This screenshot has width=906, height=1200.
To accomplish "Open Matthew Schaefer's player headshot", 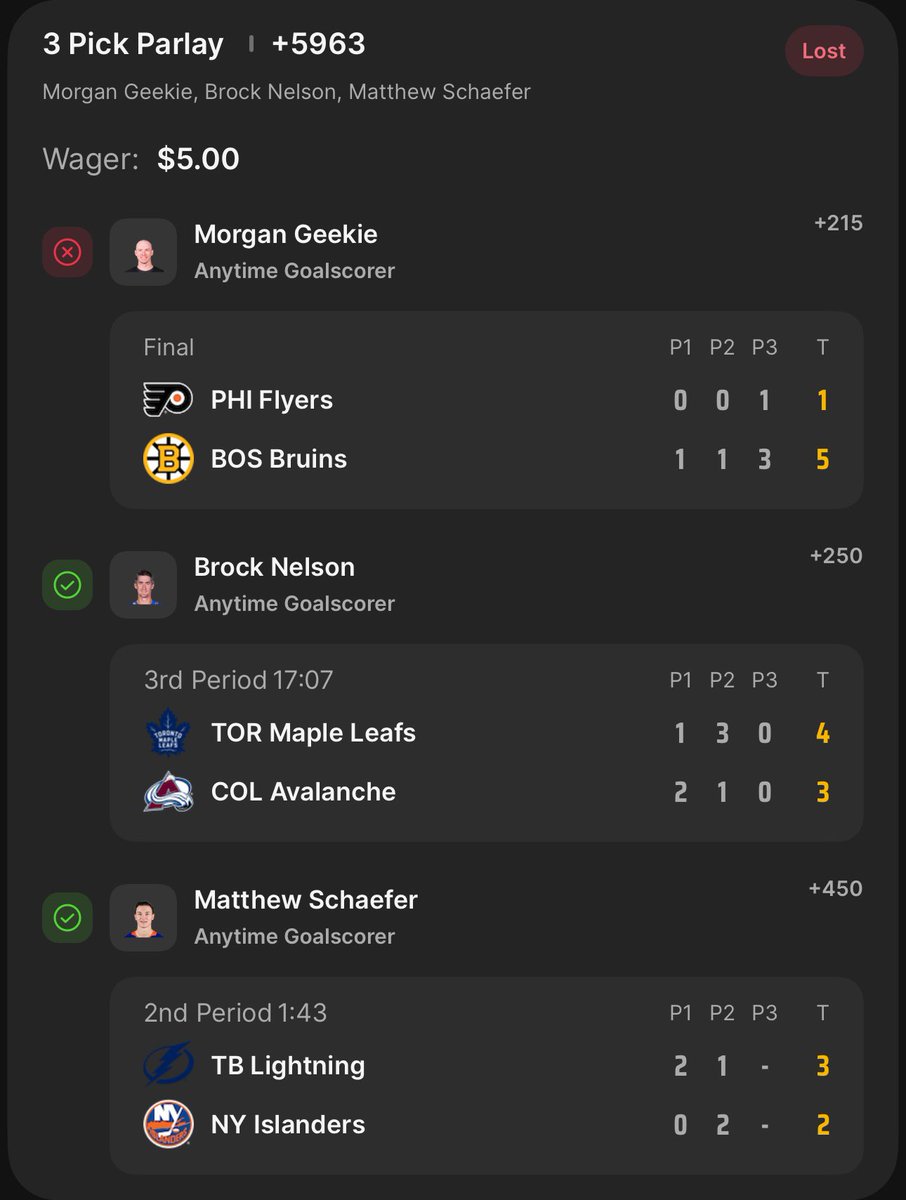I will (143, 918).
